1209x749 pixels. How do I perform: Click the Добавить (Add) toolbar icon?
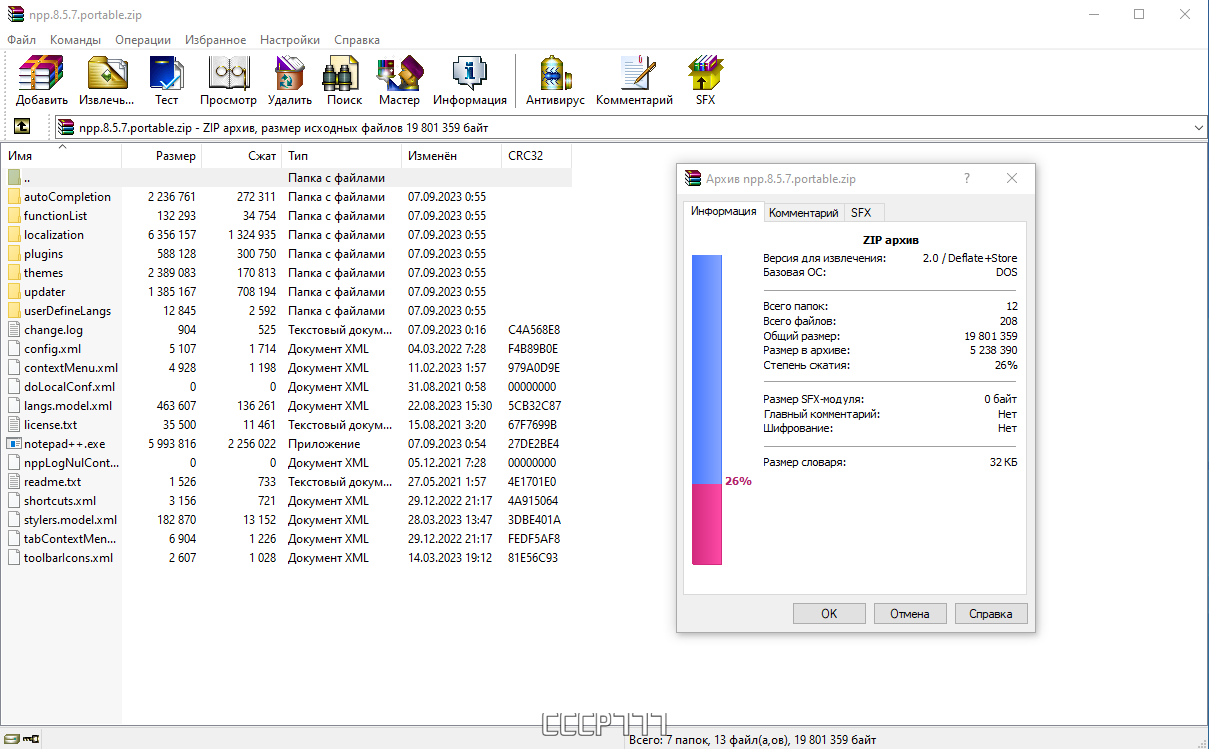pyautogui.click(x=42, y=74)
